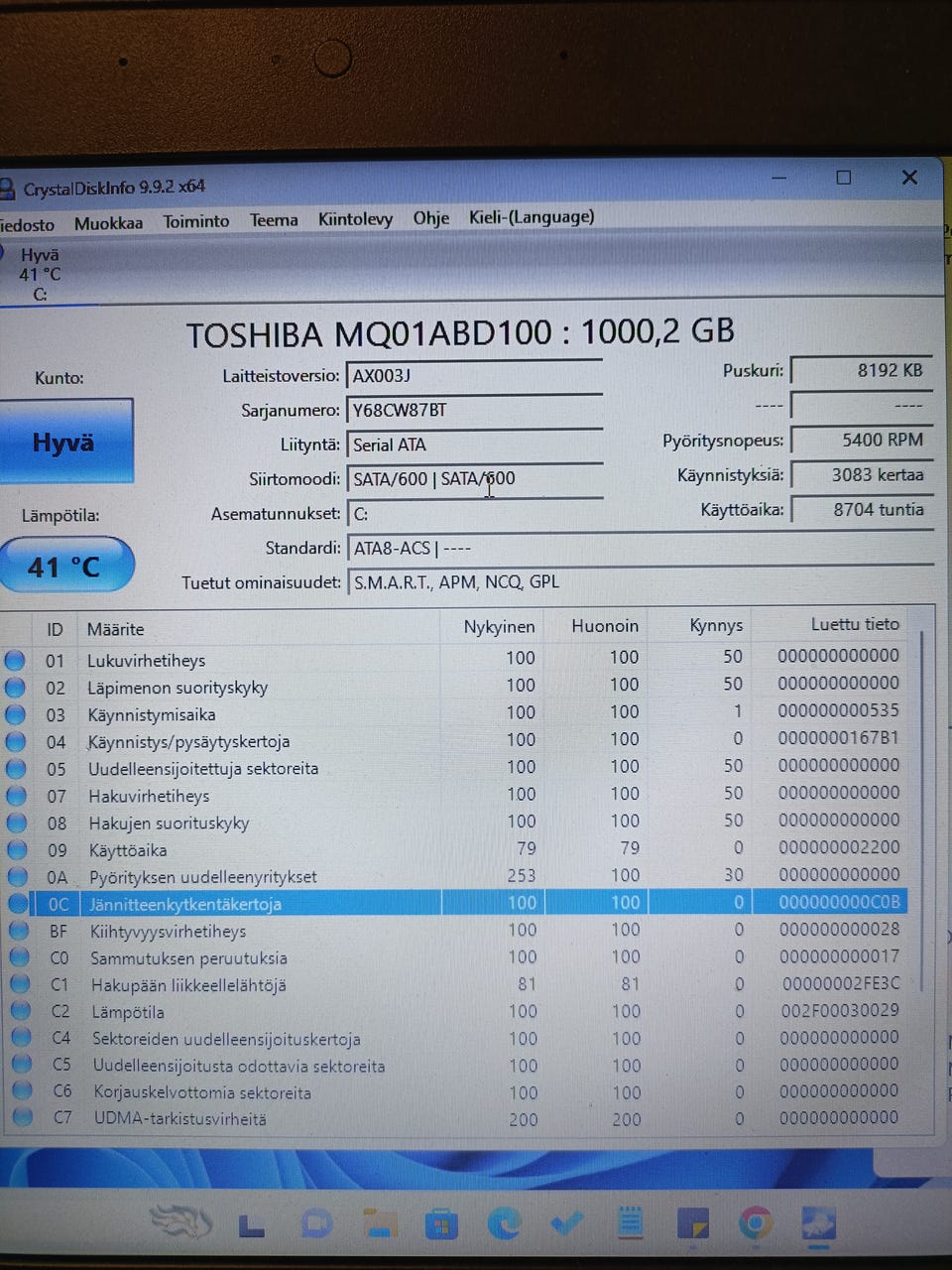
Task: Click status dot for 05 Uudelleensijoitettuja sektoreita
Action: (x=17, y=768)
